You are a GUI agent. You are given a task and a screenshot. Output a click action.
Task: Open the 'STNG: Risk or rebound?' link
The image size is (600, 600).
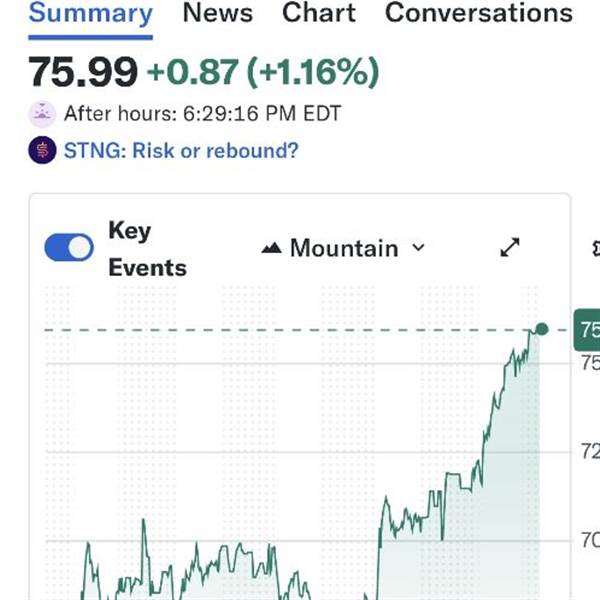click(180, 151)
